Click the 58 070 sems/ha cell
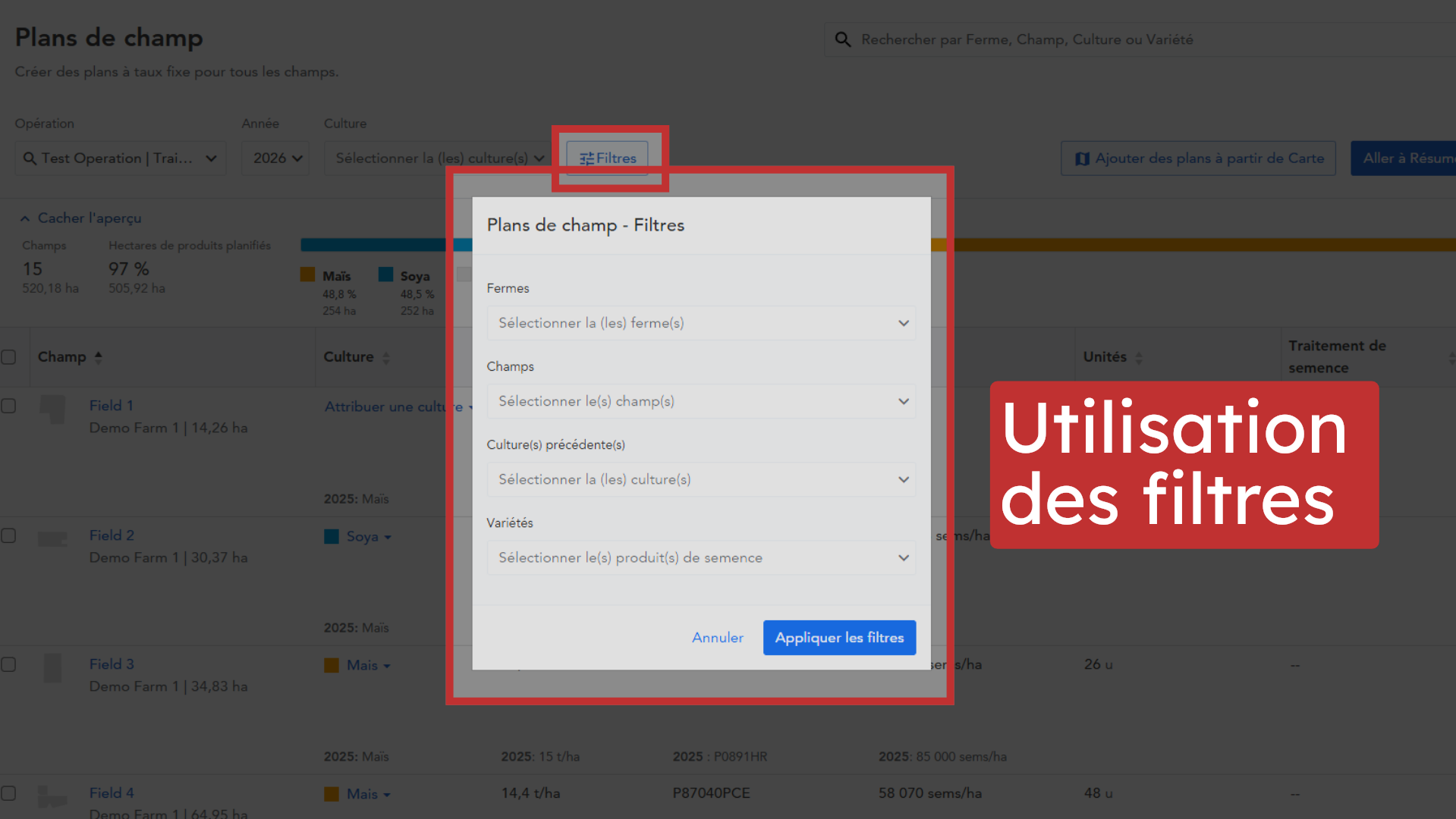Image resolution: width=1456 pixels, height=819 pixels. click(930, 793)
